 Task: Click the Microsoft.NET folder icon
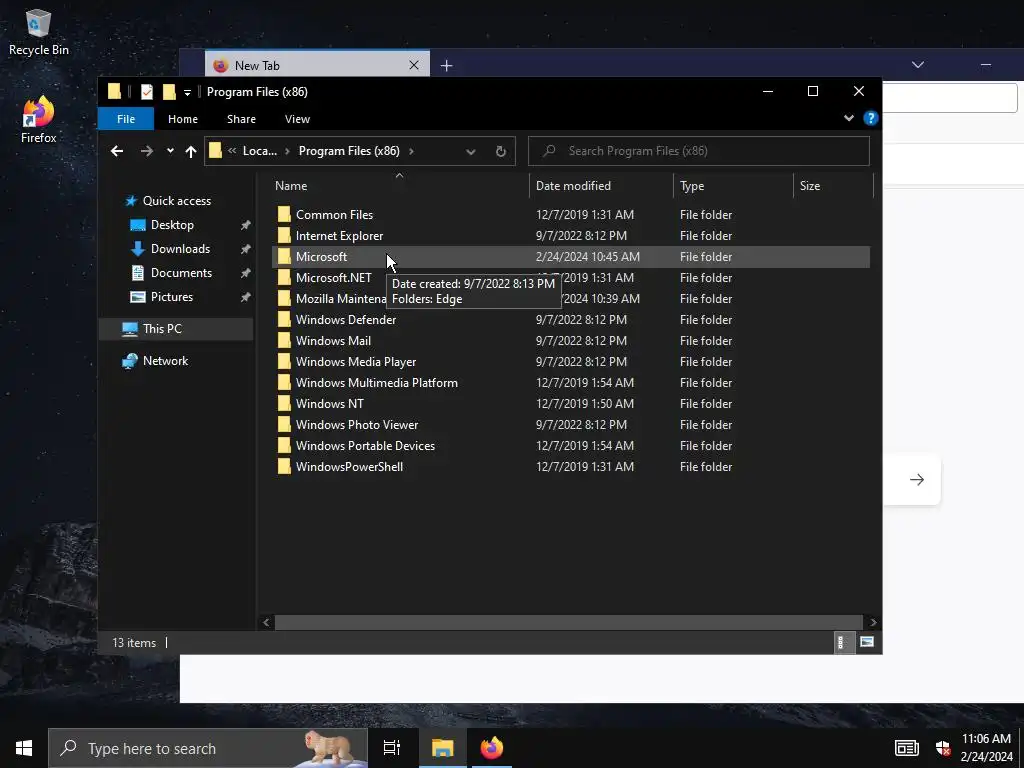click(x=284, y=278)
